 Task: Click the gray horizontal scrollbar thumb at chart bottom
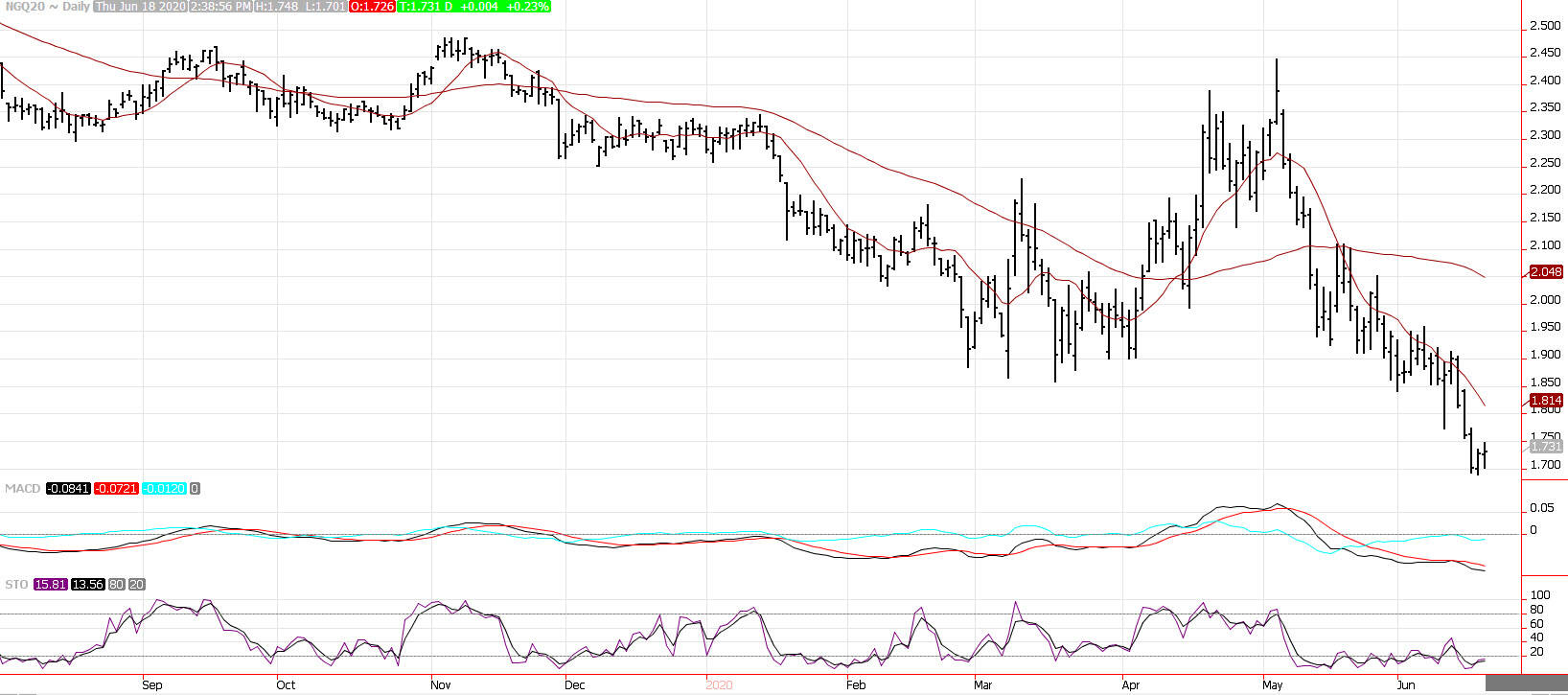1527,683
